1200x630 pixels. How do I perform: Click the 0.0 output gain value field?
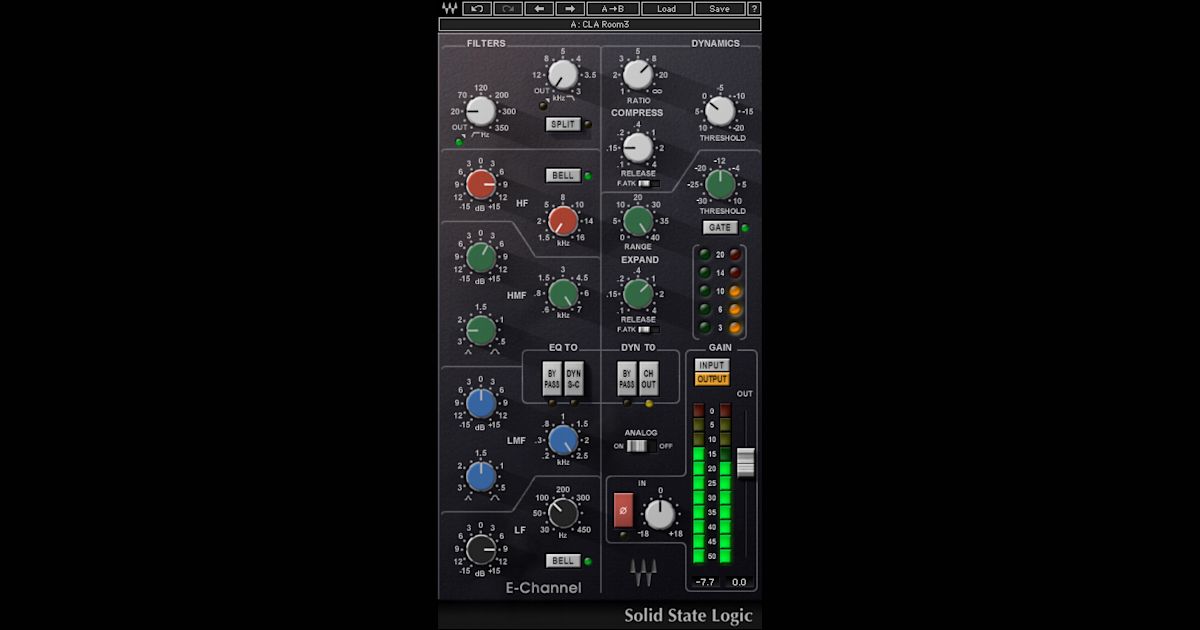click(739, 582)
